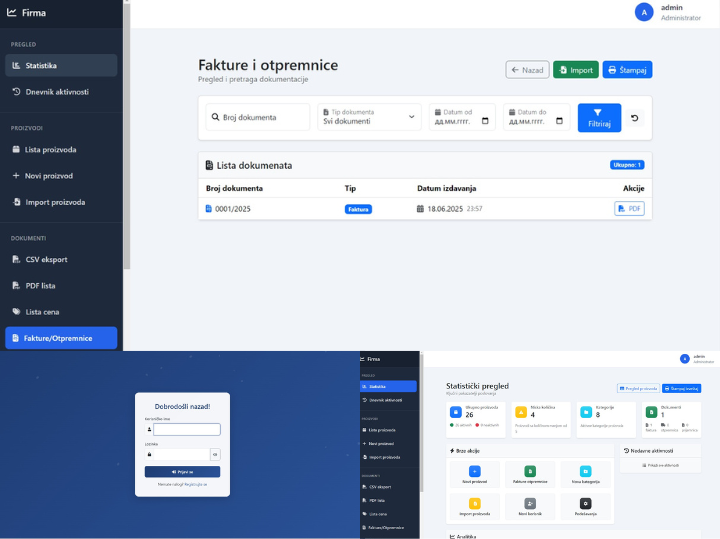This screenshot has width=720, height=539.
Task: Click the lock icon beside the password field
Action: point(149,454)
